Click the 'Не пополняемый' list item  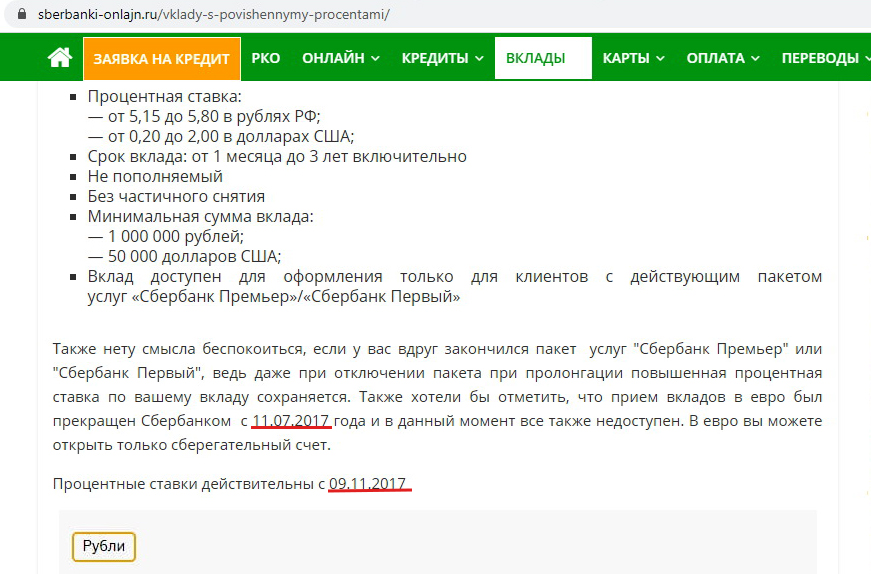(155, 177)
